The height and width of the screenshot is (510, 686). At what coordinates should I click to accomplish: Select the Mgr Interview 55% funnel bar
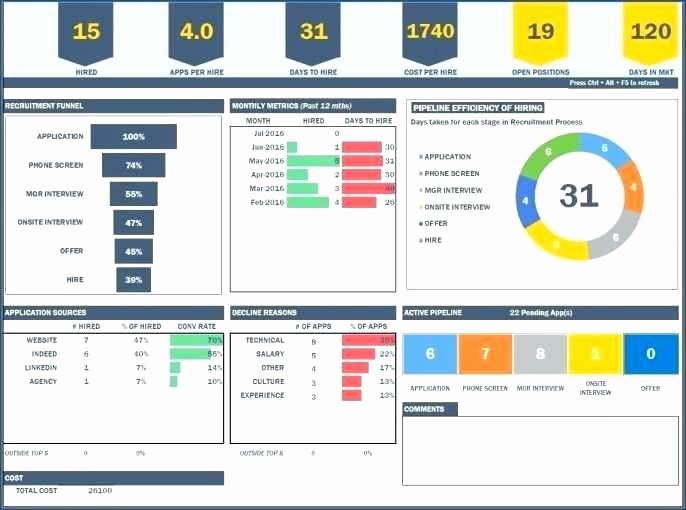point(134,194)
